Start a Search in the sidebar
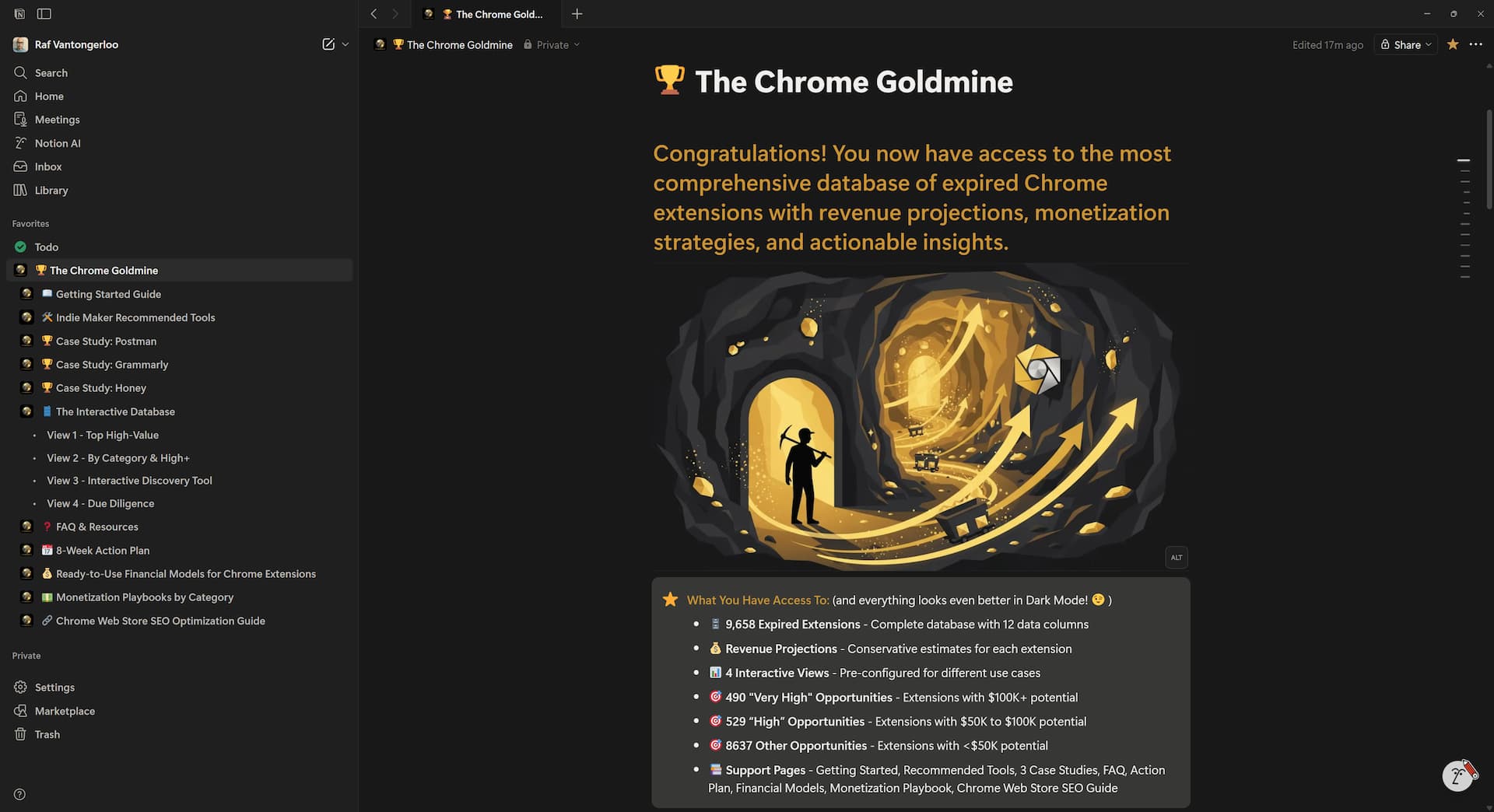The image size is (1494, 812). [x=51, y=72]
